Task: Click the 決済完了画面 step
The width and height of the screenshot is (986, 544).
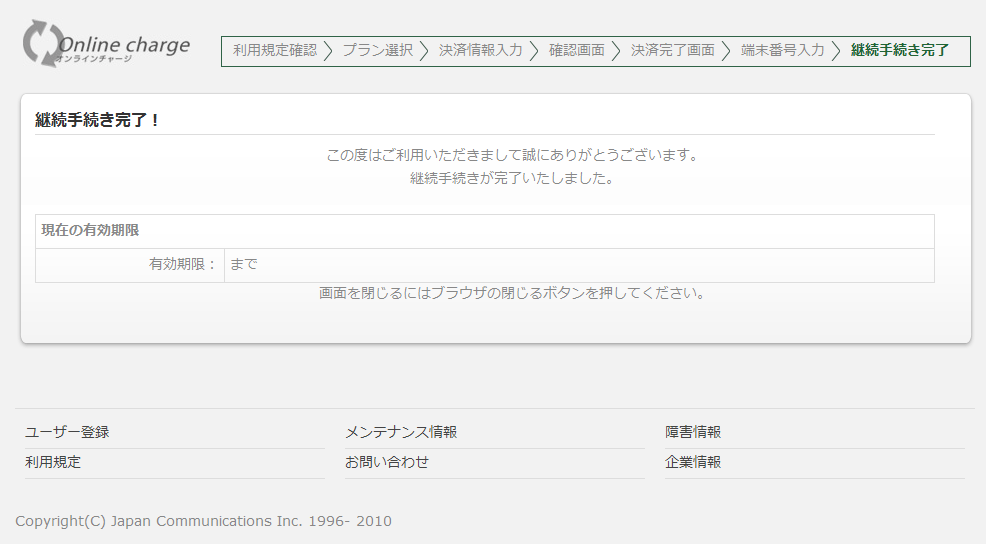Action: tap(672, 50)
